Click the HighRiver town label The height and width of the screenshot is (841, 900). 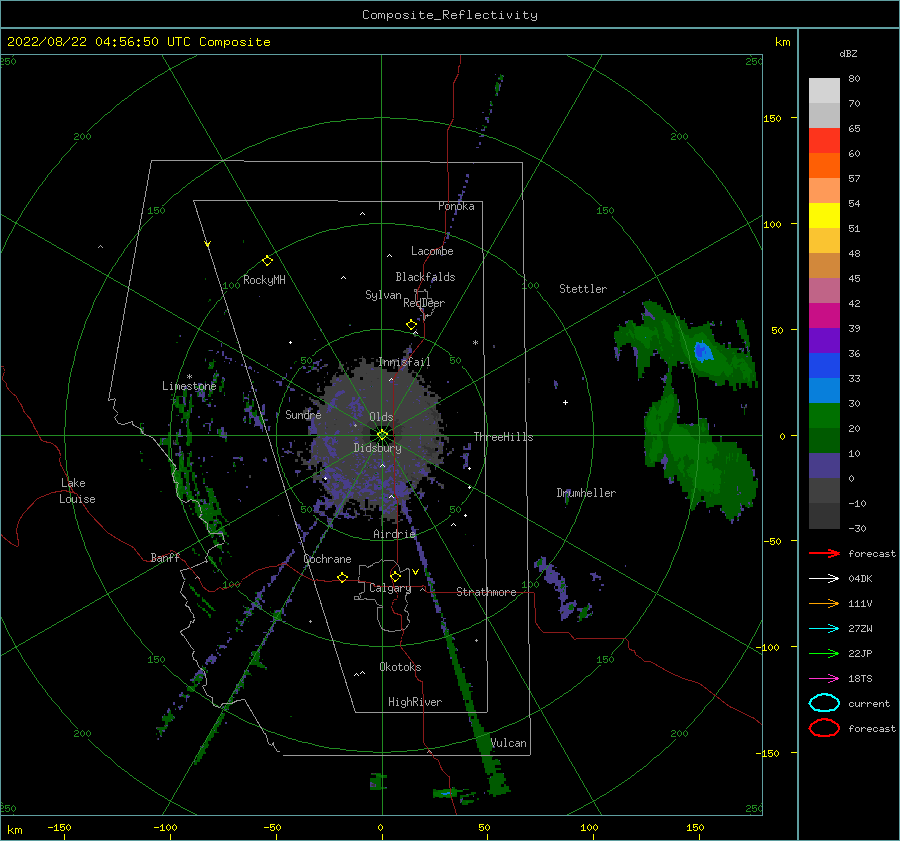(415, 702)
